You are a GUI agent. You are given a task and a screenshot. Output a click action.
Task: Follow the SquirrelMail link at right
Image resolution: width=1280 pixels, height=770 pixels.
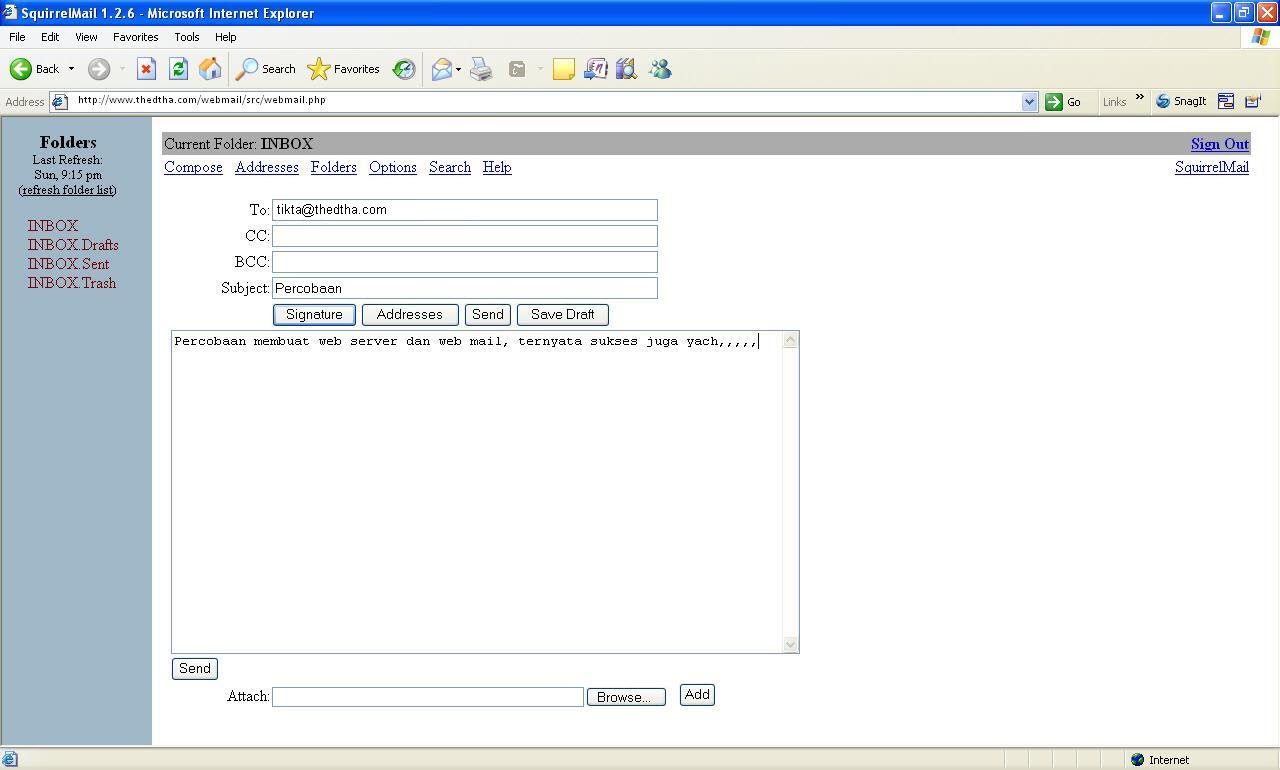1212,167
